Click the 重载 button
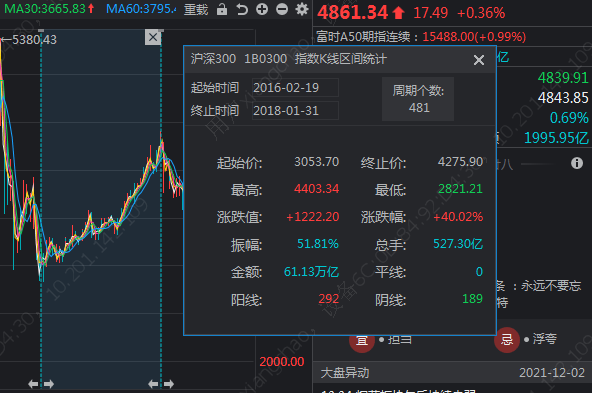This screenshot has width=592, height=393. coord(196,9)
